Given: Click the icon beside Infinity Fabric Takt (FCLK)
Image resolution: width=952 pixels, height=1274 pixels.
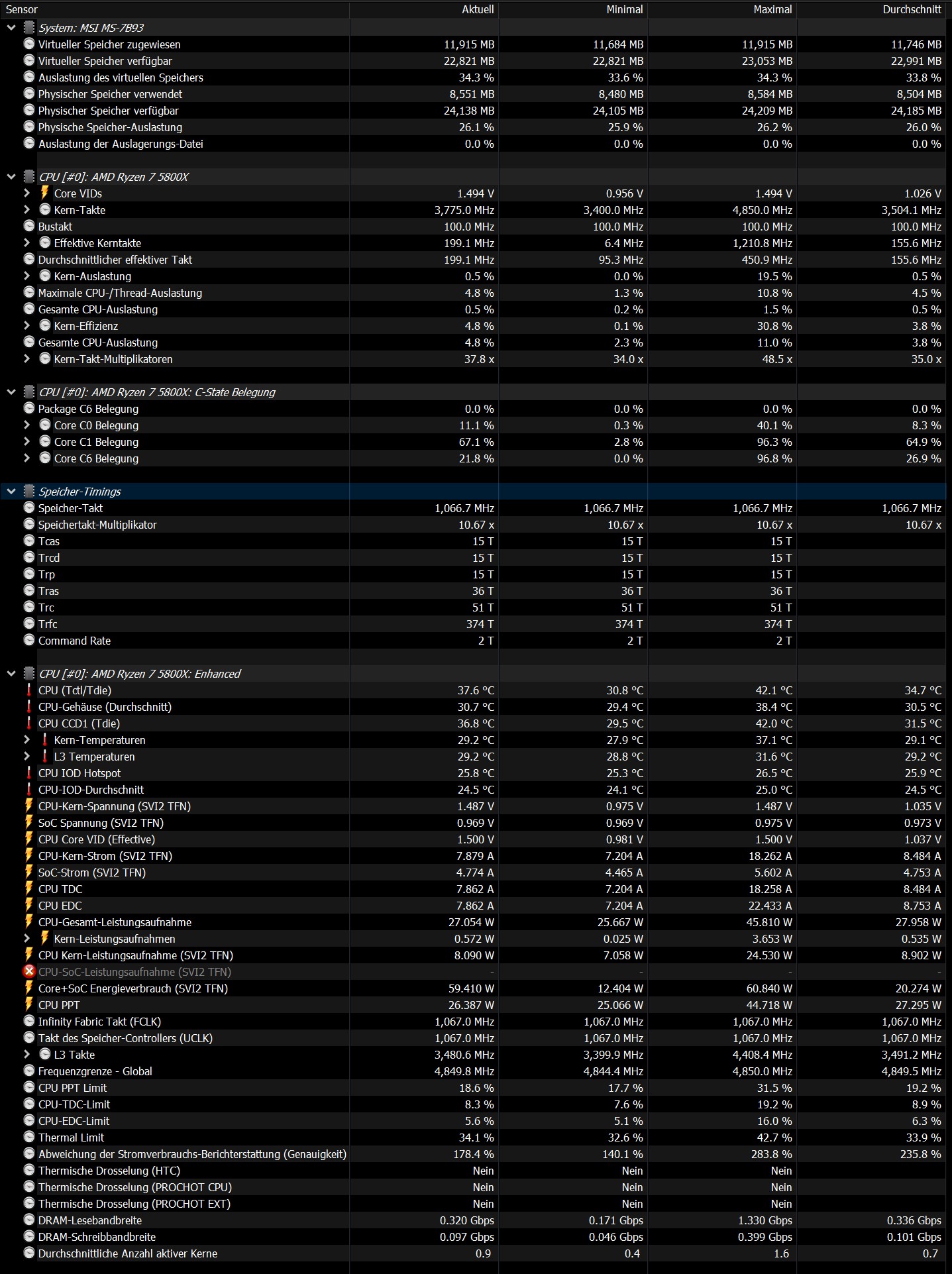Looking at the screenshot, I should 29,1021.
